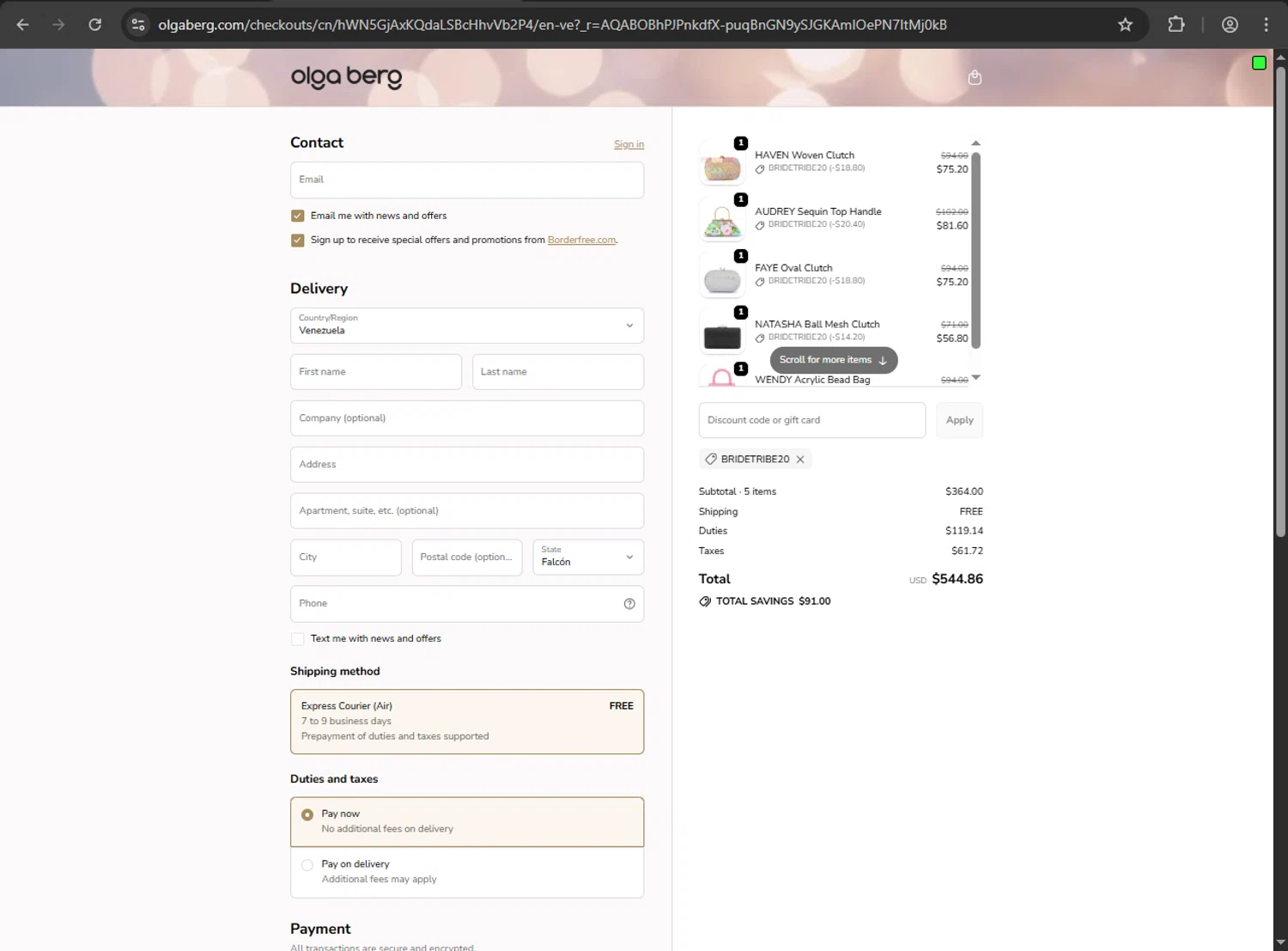This screenshot has height=951, width=1288.
Task: Click the order summary list scrollbar
Action: tap(975, 250)
